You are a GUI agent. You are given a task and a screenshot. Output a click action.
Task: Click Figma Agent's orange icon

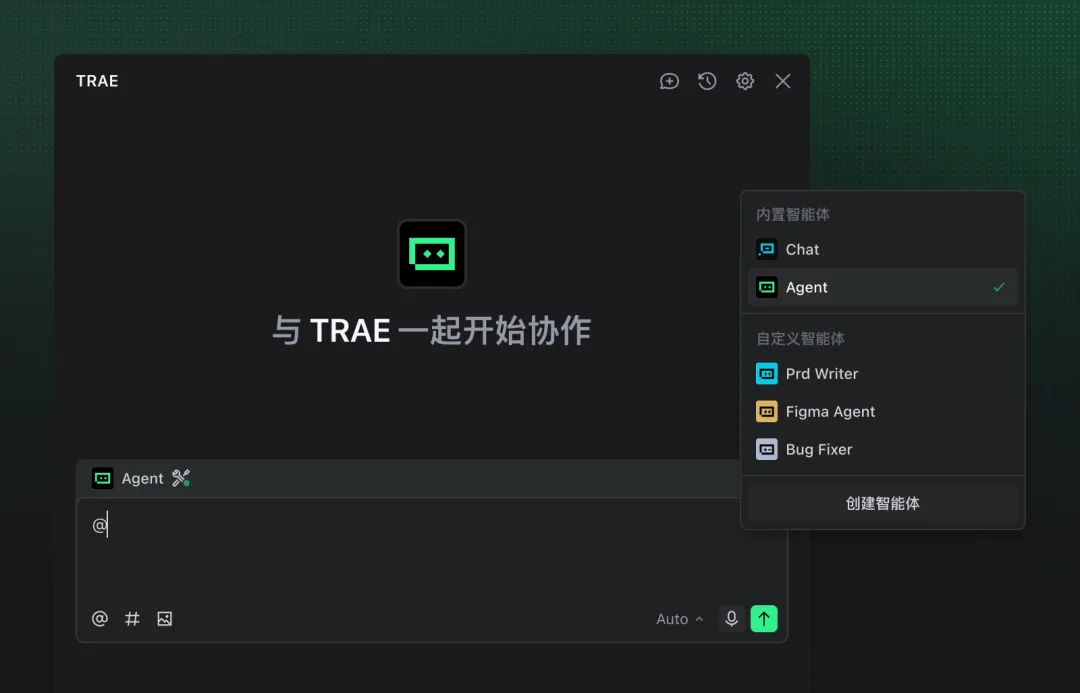click(x=767, y=411)
